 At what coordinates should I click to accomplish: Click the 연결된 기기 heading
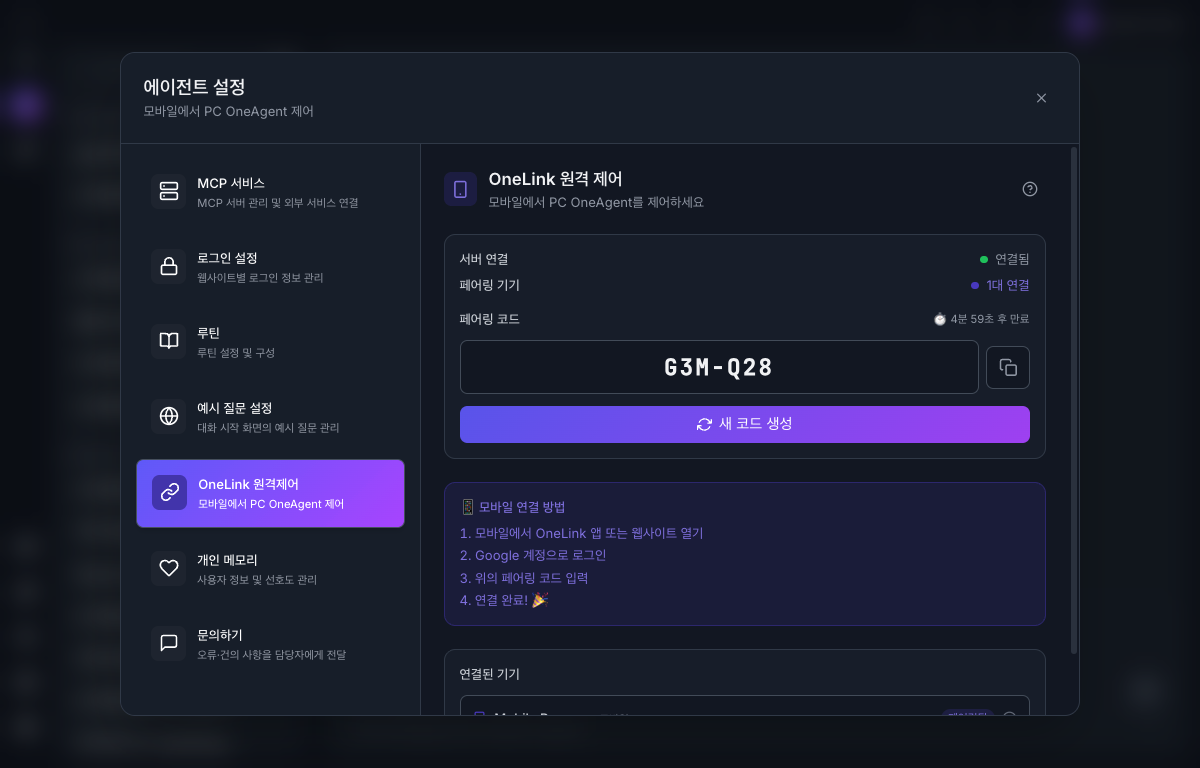pos(490,674)
